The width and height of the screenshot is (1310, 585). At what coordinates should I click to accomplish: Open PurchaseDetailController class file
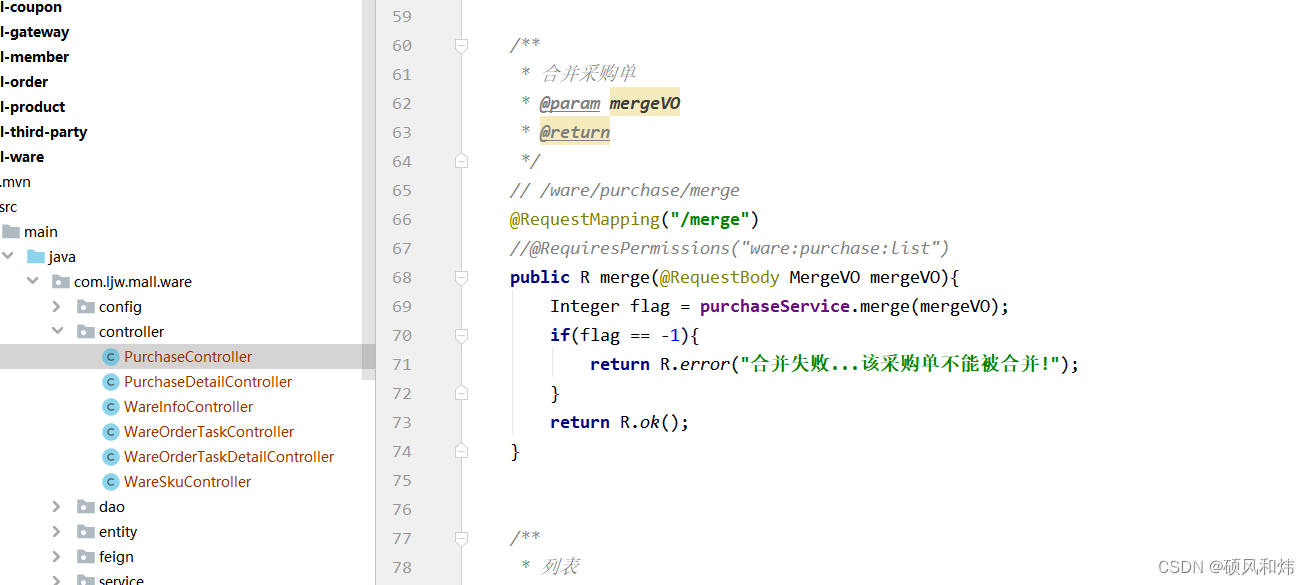[x=208, y=382]
